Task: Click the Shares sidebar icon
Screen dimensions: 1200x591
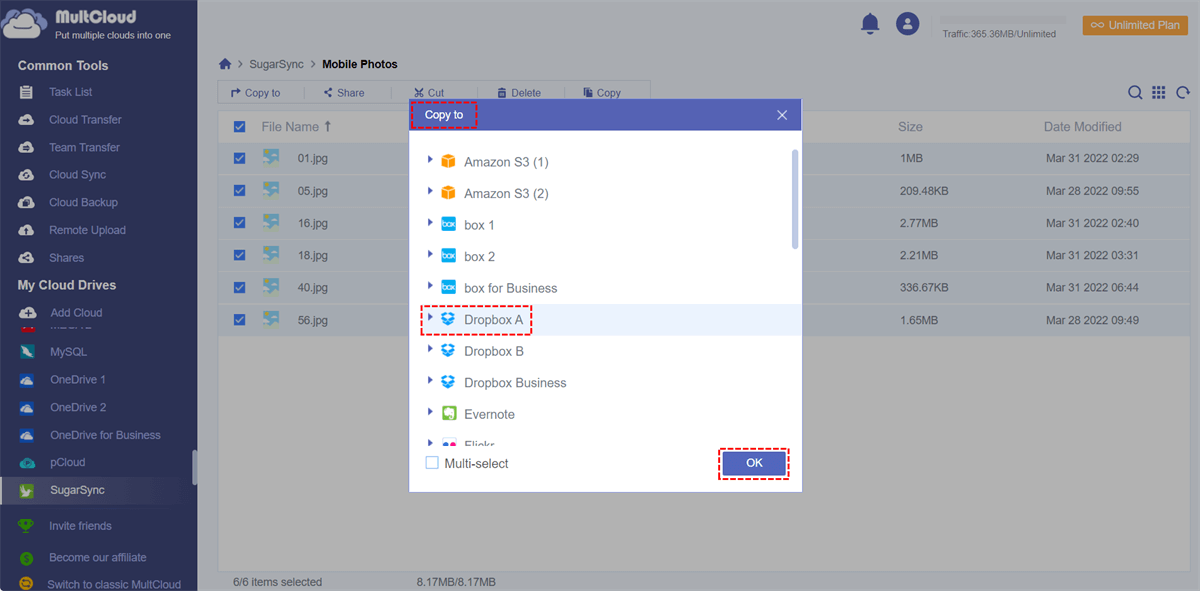Action: pyautogui.click(x=27, y=258)
